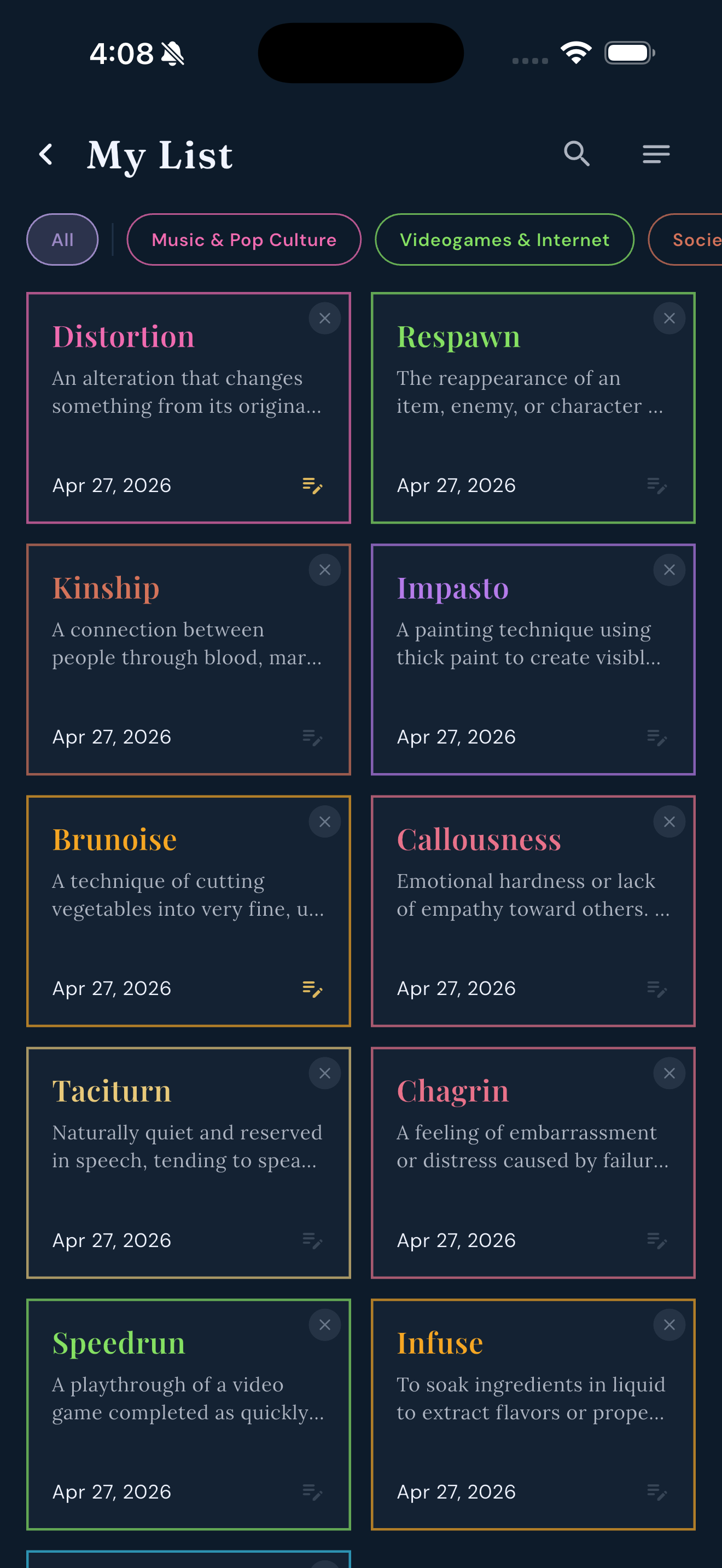Toggle the Music & Pop Culture filter
The width and height of the screenshot is (722, 1568).
point(243,239)
